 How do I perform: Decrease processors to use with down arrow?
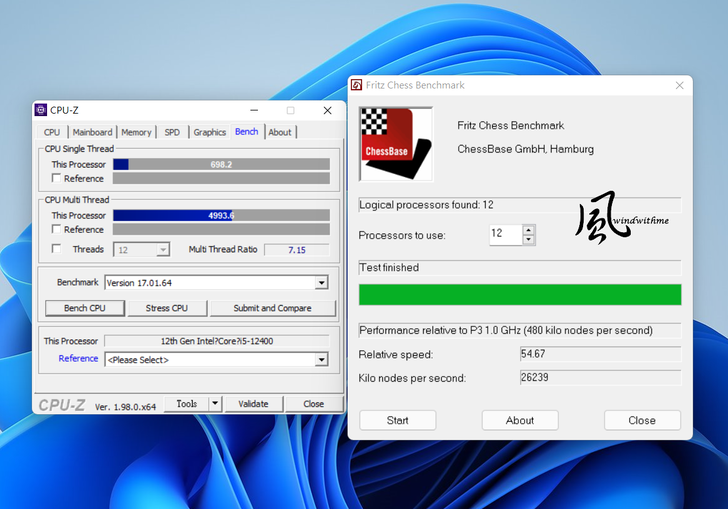pos(529,240)
